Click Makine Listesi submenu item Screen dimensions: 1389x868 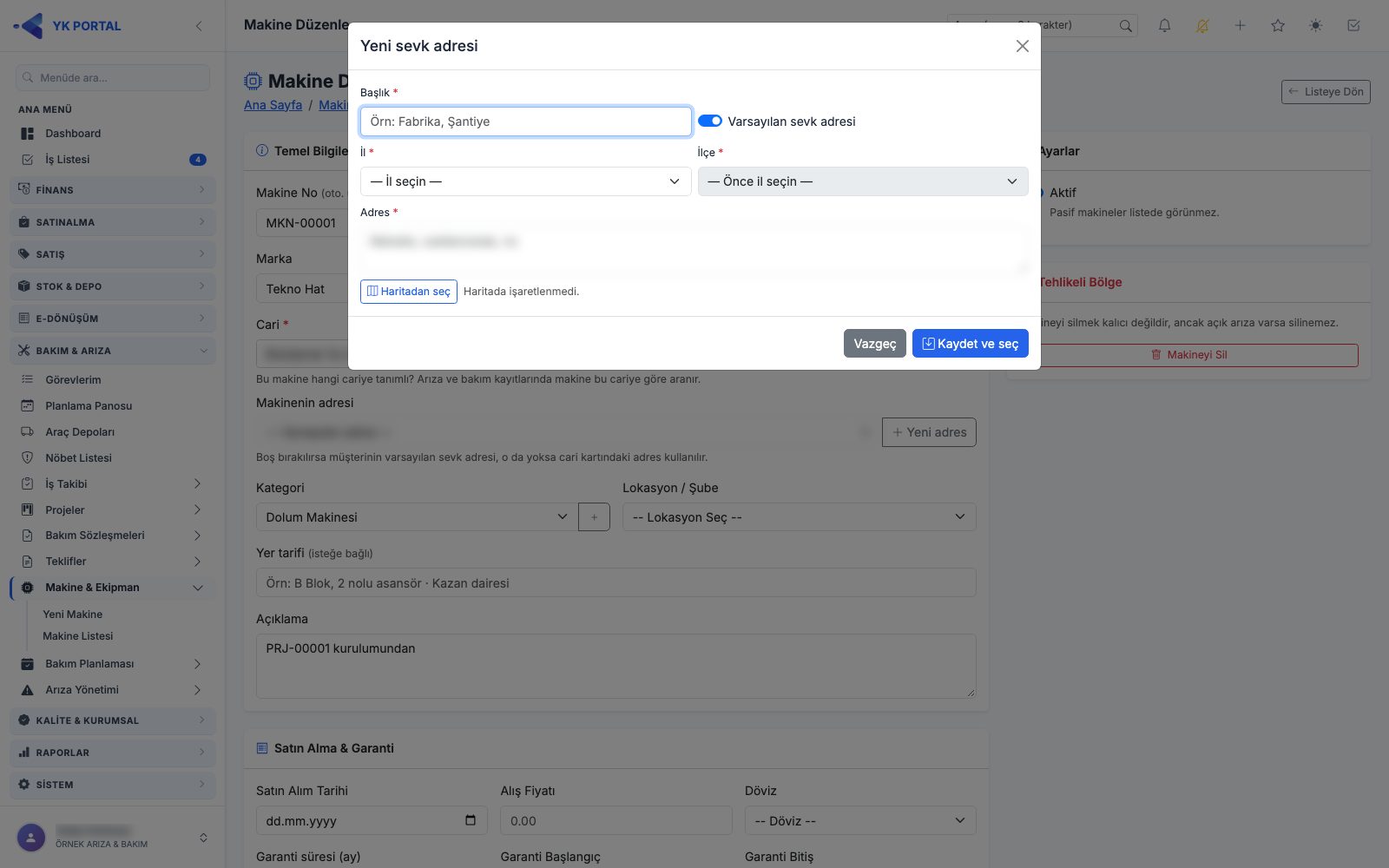pyautogui.click(x=78, y=636)
